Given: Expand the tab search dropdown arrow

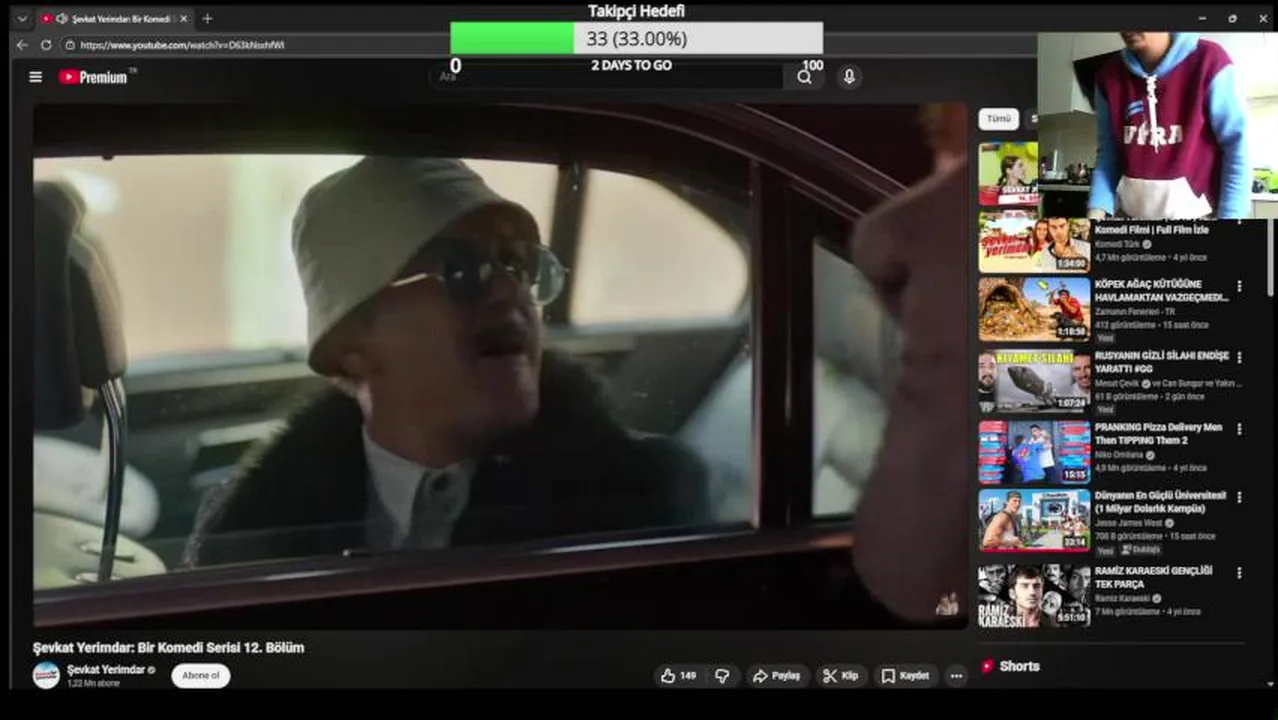Looking at the screenshot, I should pos(22,18).
